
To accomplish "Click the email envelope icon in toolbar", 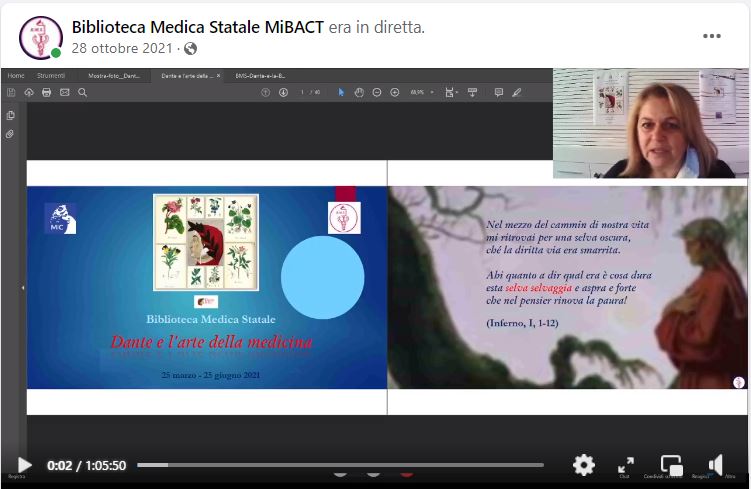I will [65, 92].
